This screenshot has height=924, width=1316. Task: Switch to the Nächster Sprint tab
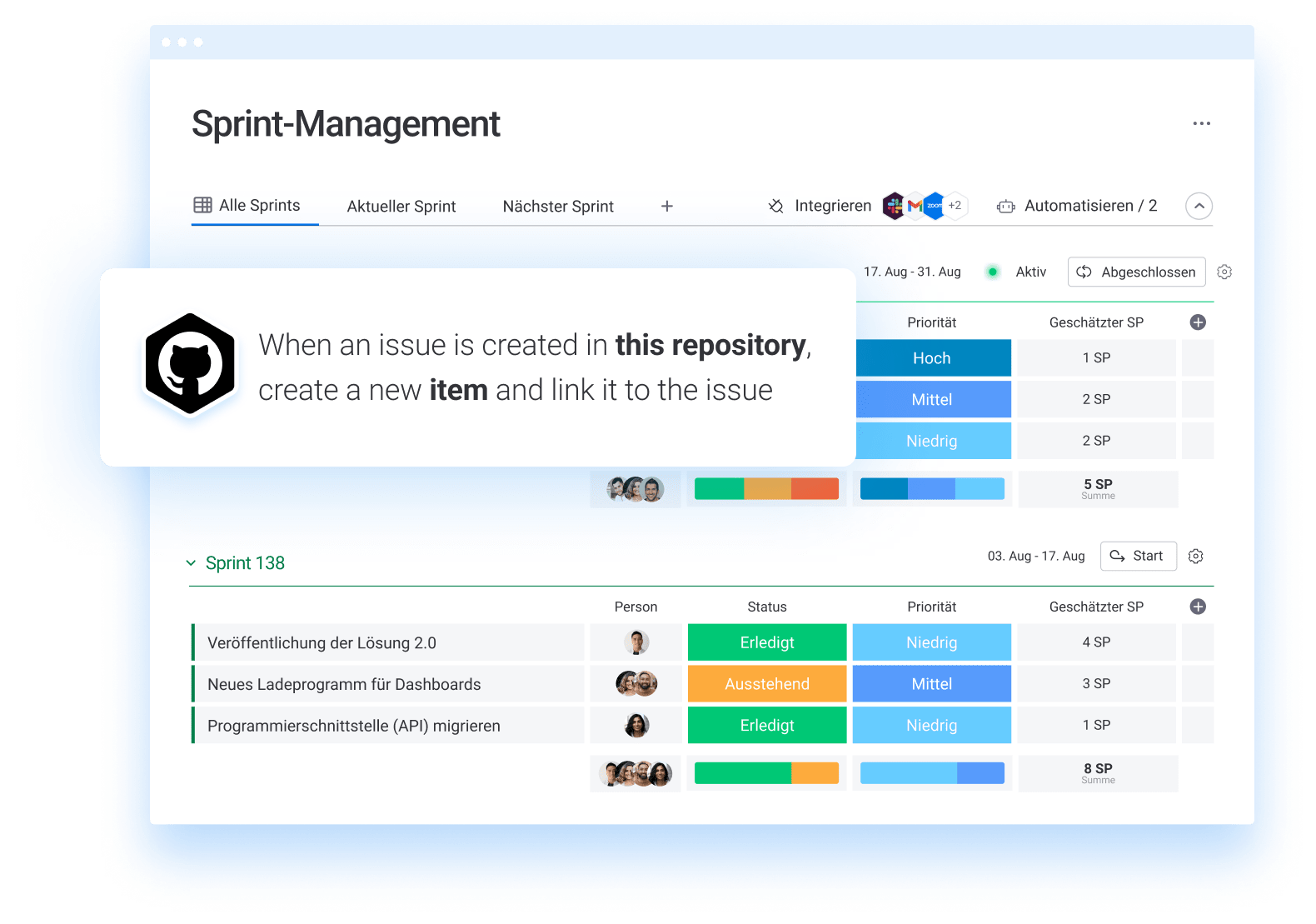[558, 206]
